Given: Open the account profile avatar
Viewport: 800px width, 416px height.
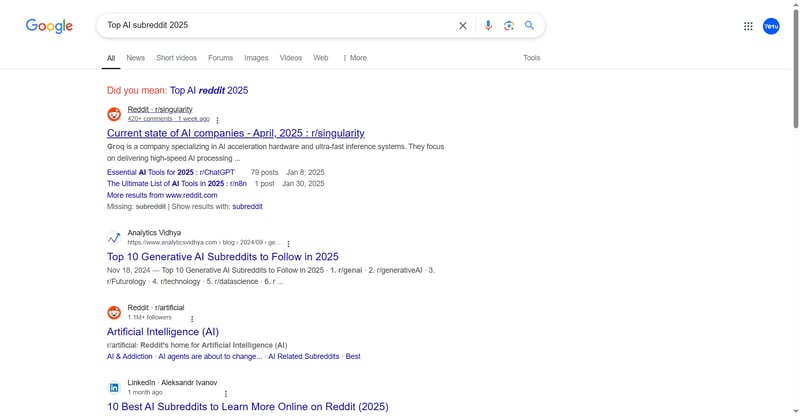Looking at the screenshot, I should click(x=771, y=26).
